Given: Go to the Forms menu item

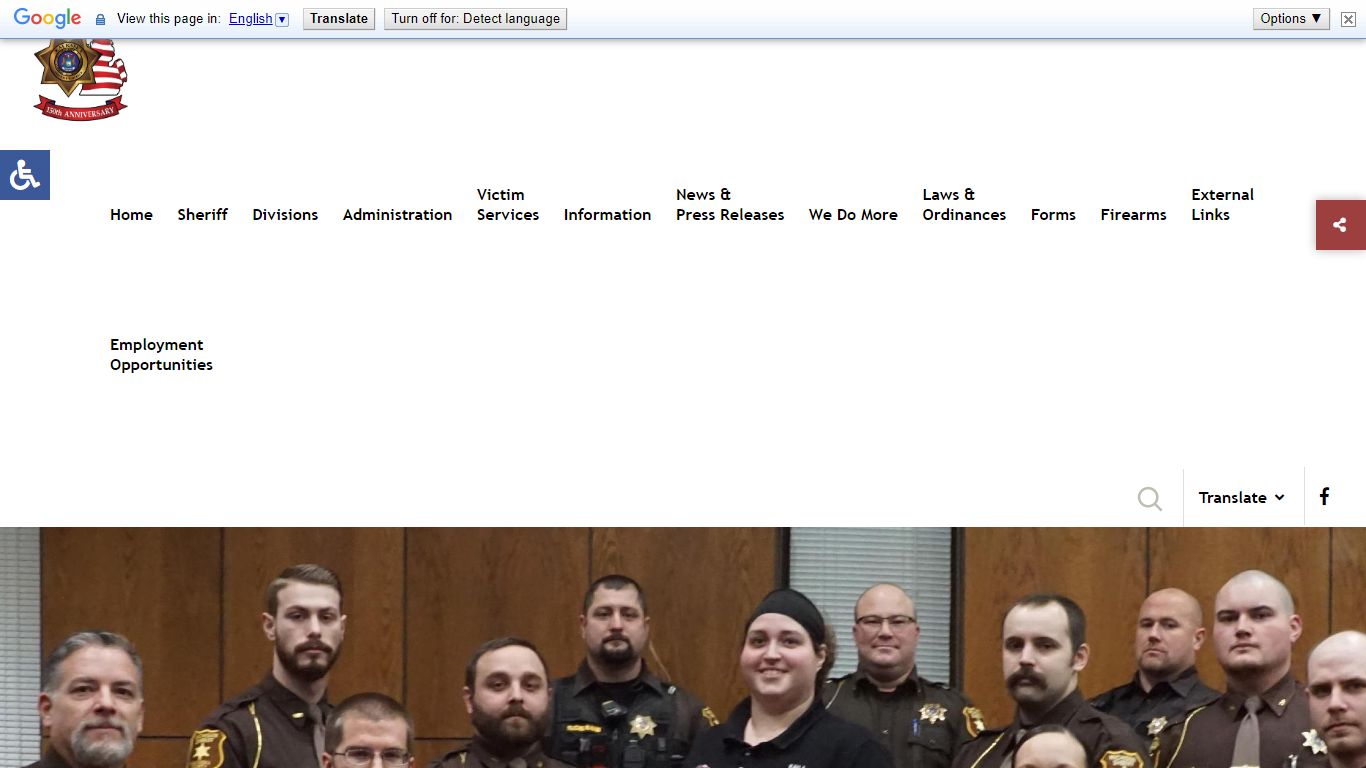Looking at the screenshot, I should pos(1053,215).
